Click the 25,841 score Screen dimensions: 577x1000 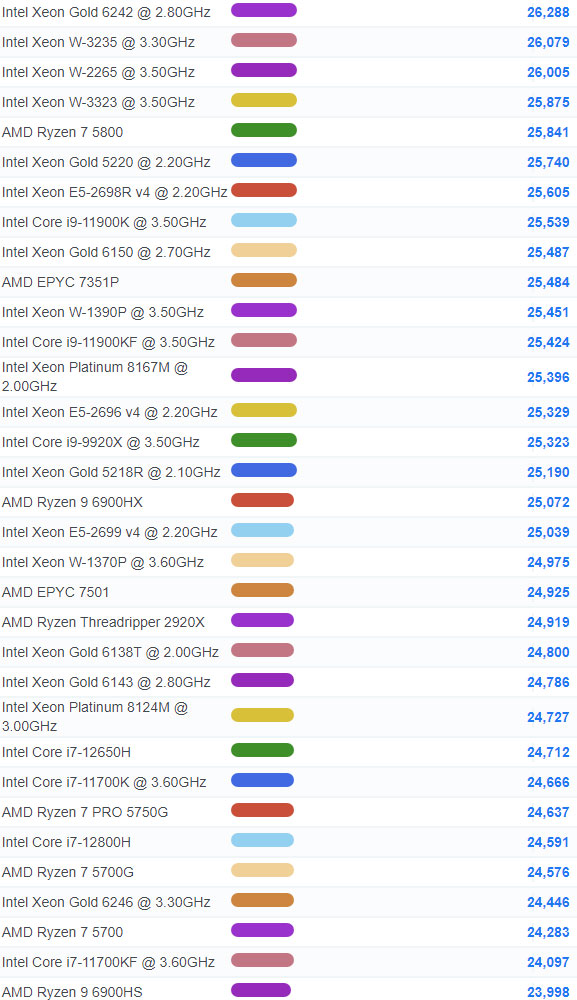(548, 132)
